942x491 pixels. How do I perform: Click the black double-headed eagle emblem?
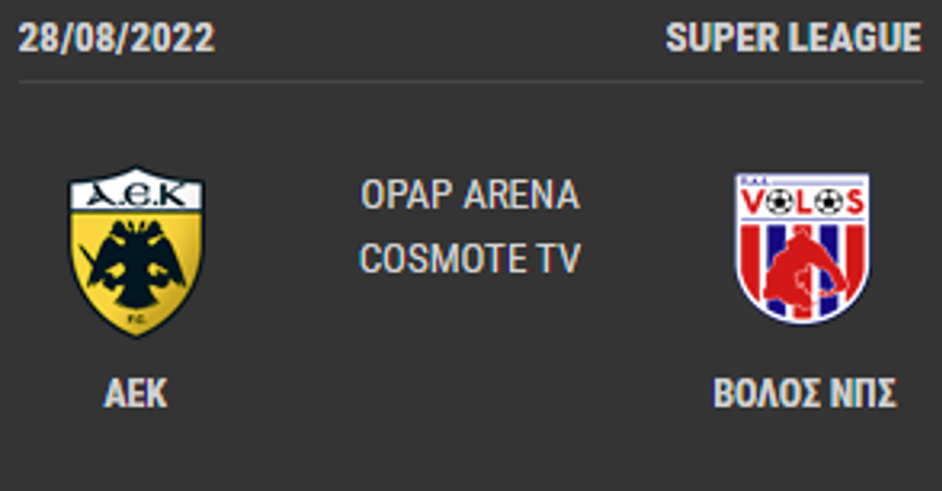pyautogui.click(x=134, y=263)
